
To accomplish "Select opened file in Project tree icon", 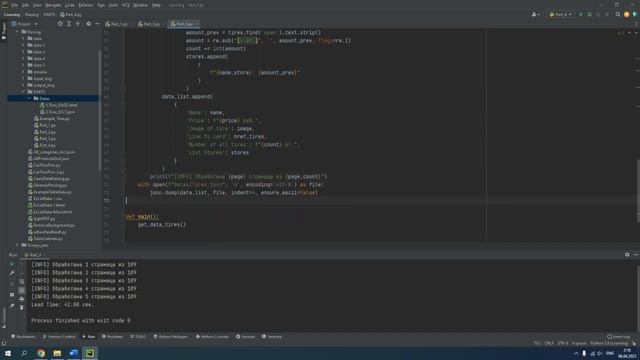I will click(60, 24).
